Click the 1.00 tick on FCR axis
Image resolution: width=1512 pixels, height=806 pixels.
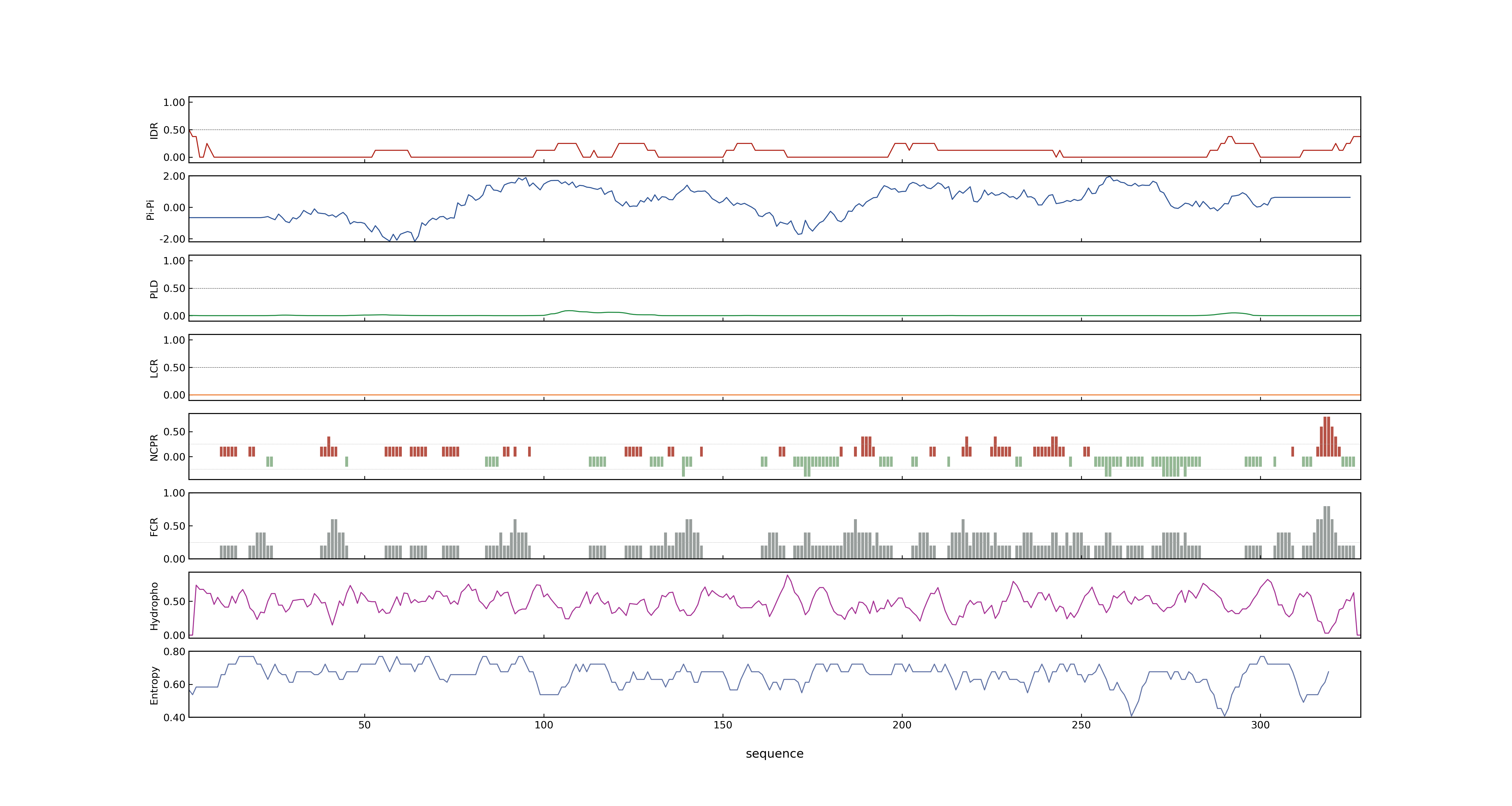pyautogui.click(x=174, y=493)
